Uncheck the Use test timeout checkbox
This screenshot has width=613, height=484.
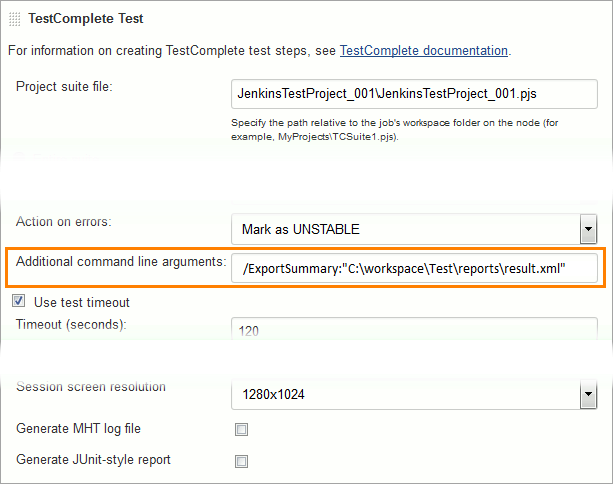click(19, 301)
